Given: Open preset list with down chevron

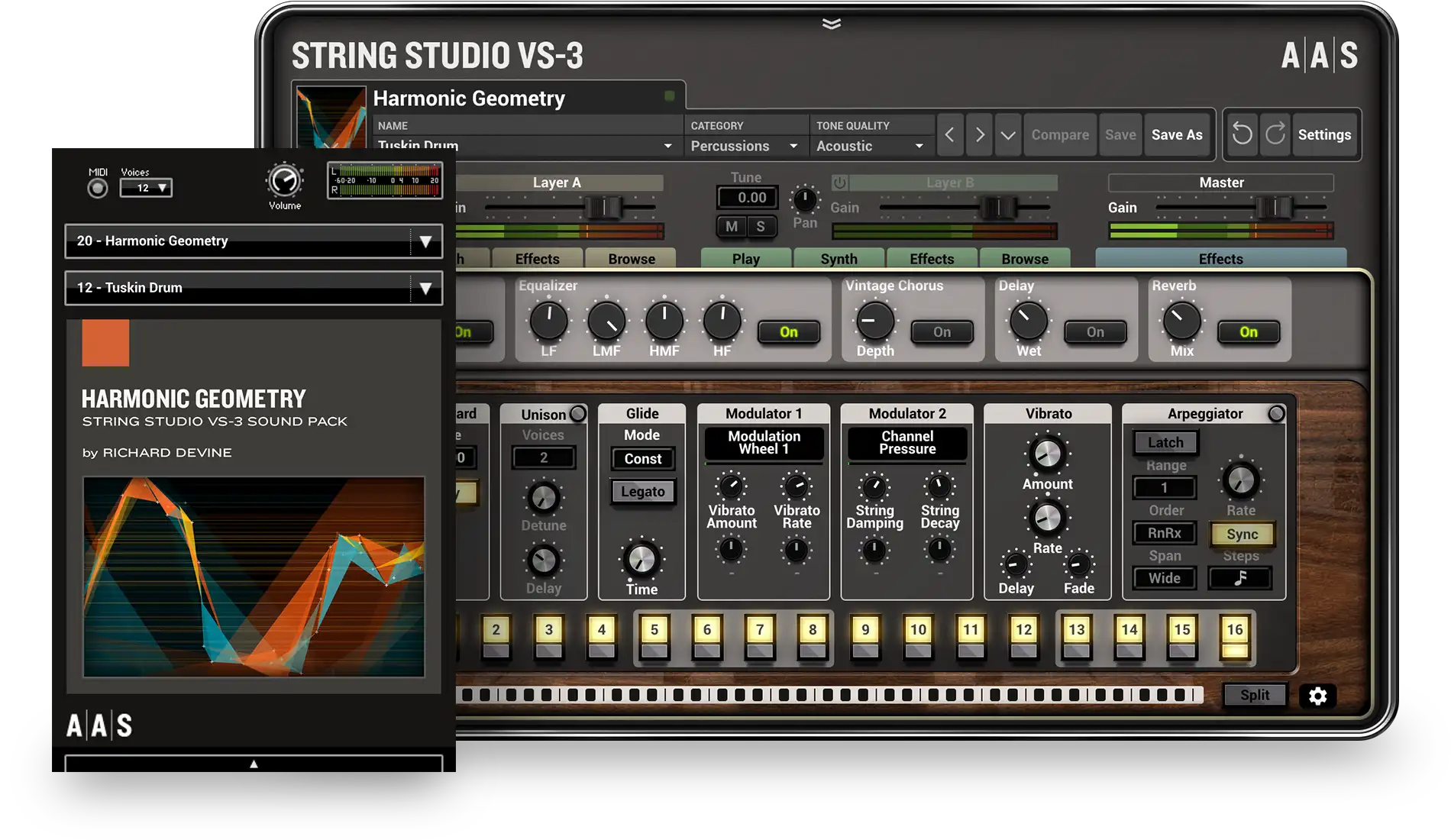Looking at the screenshot, I should 1008,135.
